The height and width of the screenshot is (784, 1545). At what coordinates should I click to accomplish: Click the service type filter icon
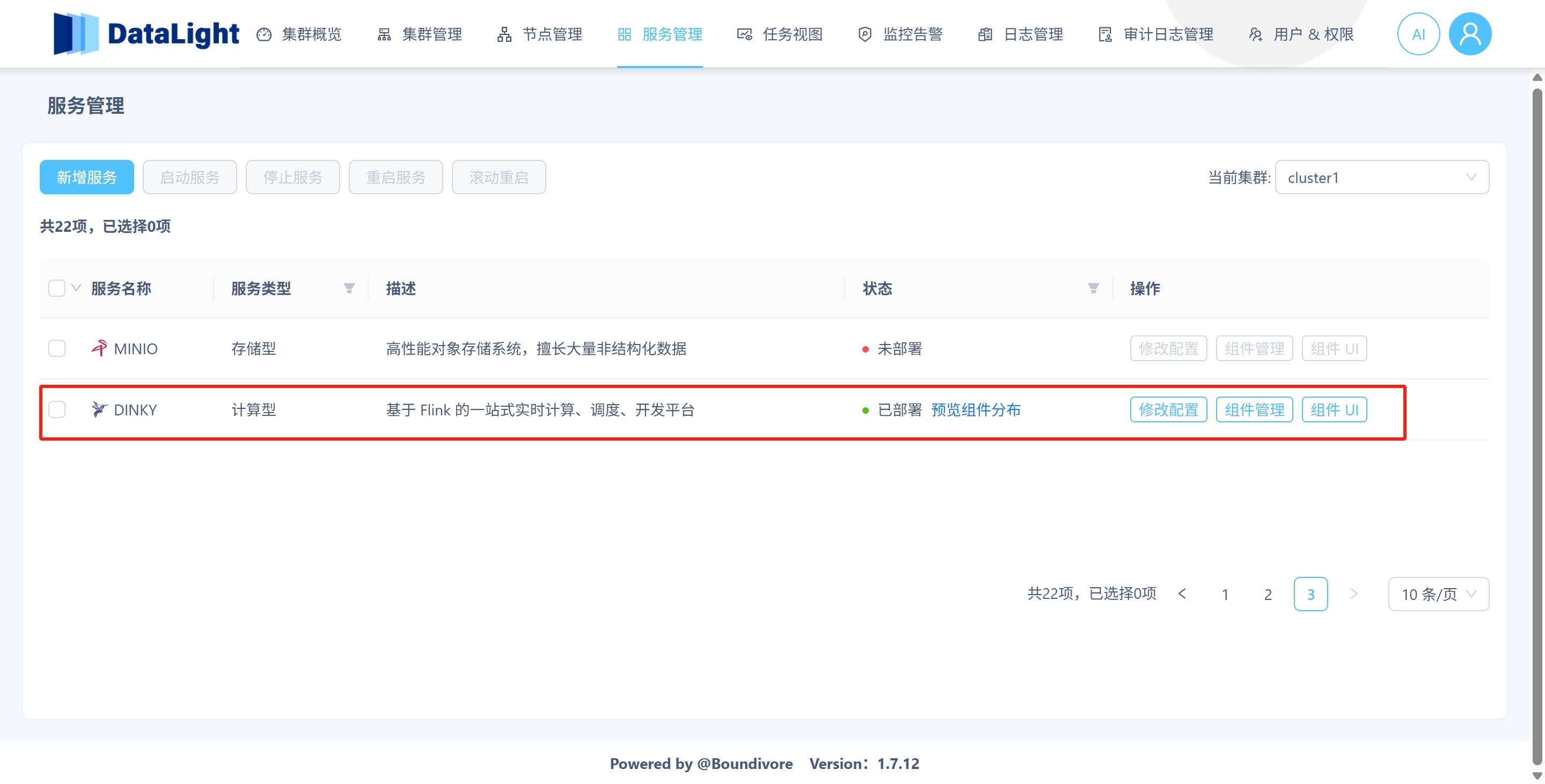(349, 289)
